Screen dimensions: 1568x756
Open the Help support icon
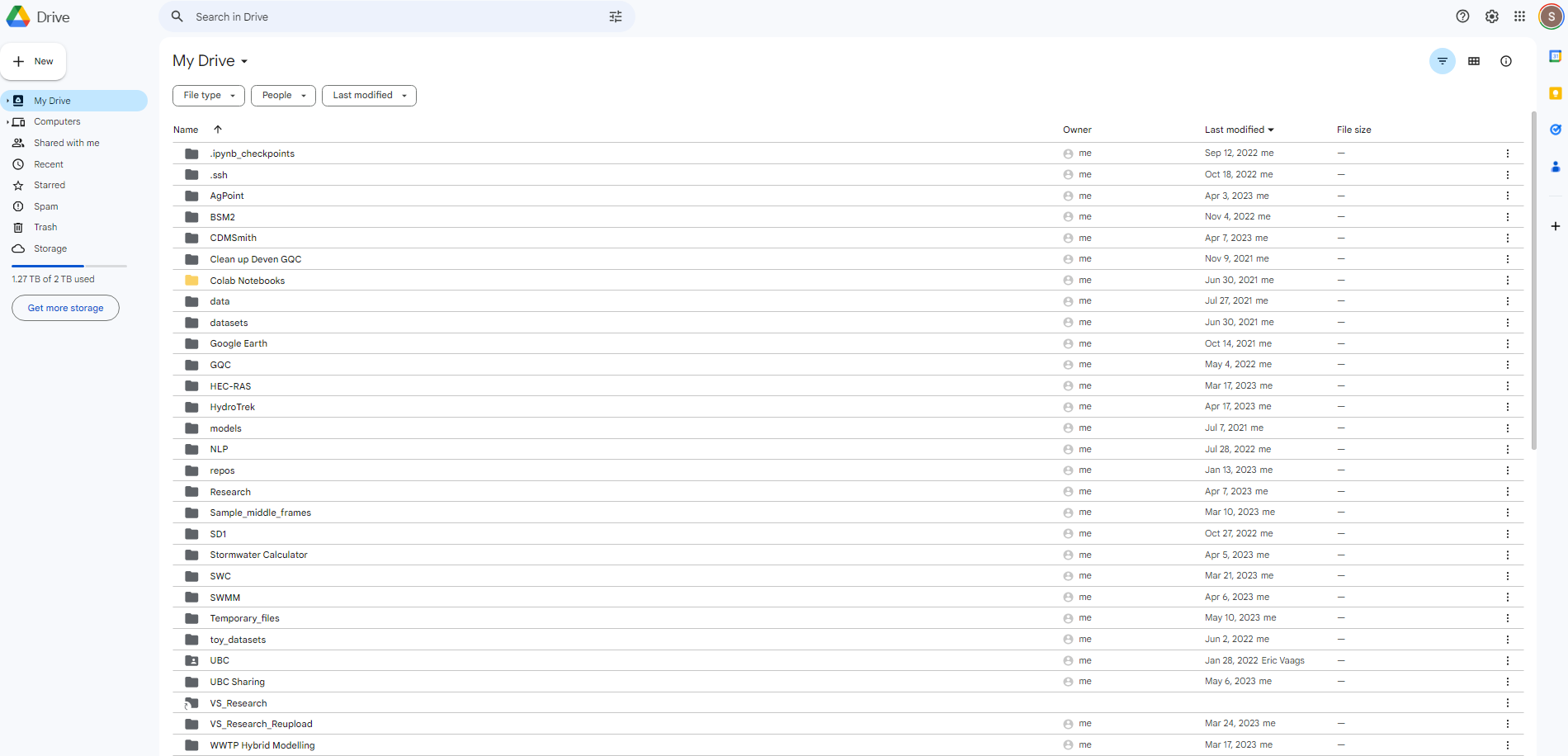coord(1462,17)
